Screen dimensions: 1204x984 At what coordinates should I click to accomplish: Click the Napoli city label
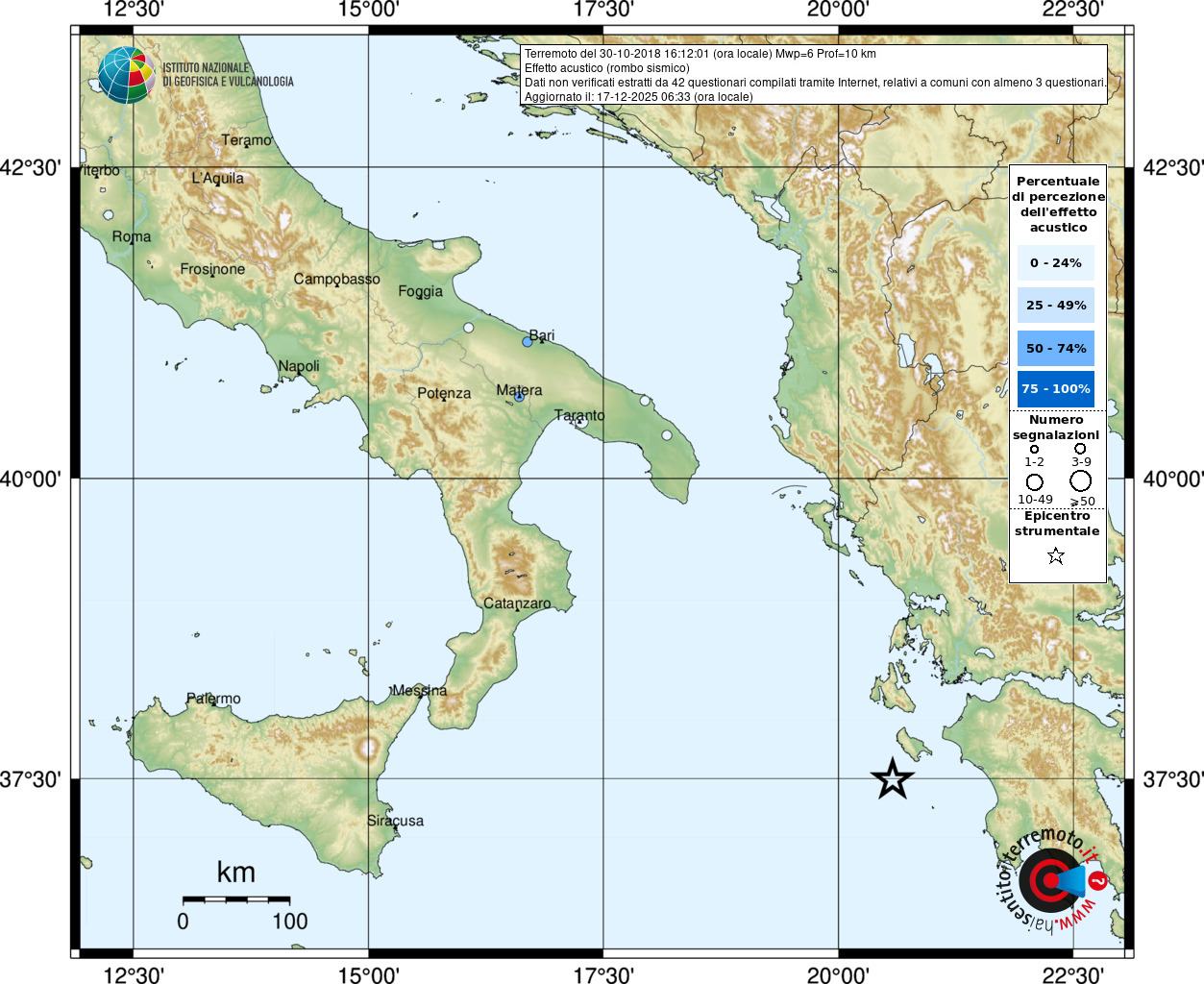click(x=299, y=366)
